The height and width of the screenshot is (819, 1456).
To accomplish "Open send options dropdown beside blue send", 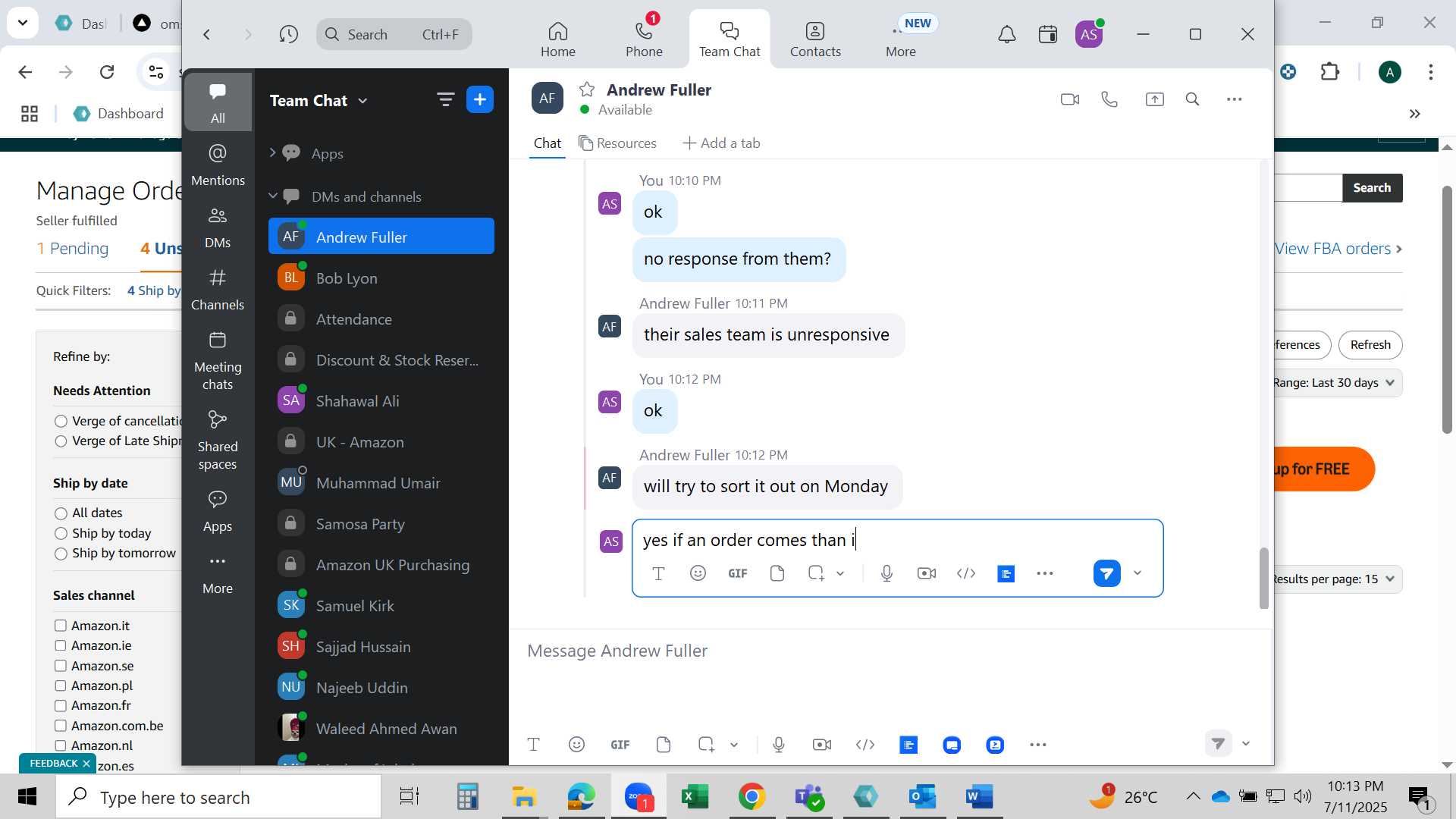I will click(1137, 573).
